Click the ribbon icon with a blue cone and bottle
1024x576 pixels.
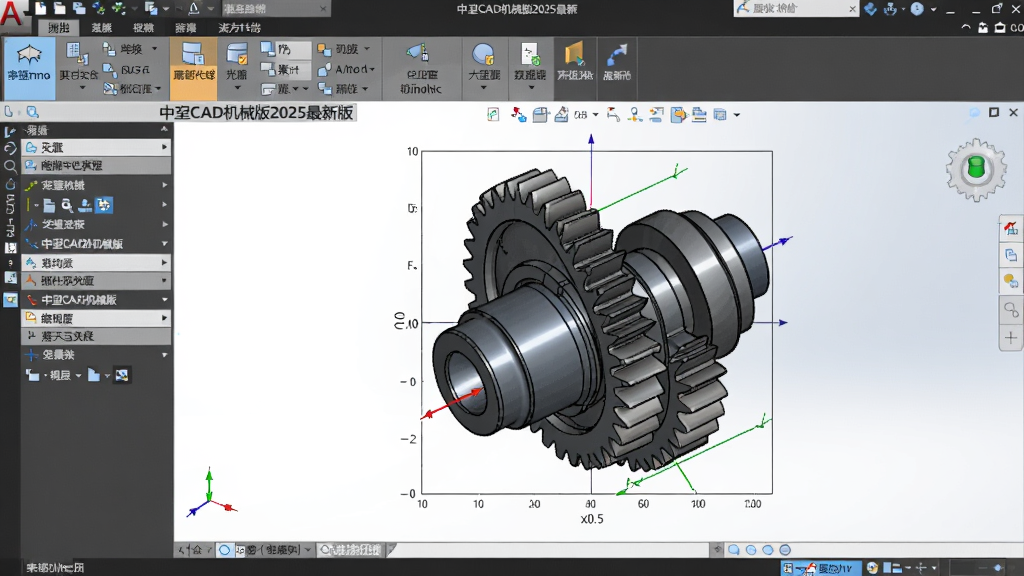[x=419, y=53]
